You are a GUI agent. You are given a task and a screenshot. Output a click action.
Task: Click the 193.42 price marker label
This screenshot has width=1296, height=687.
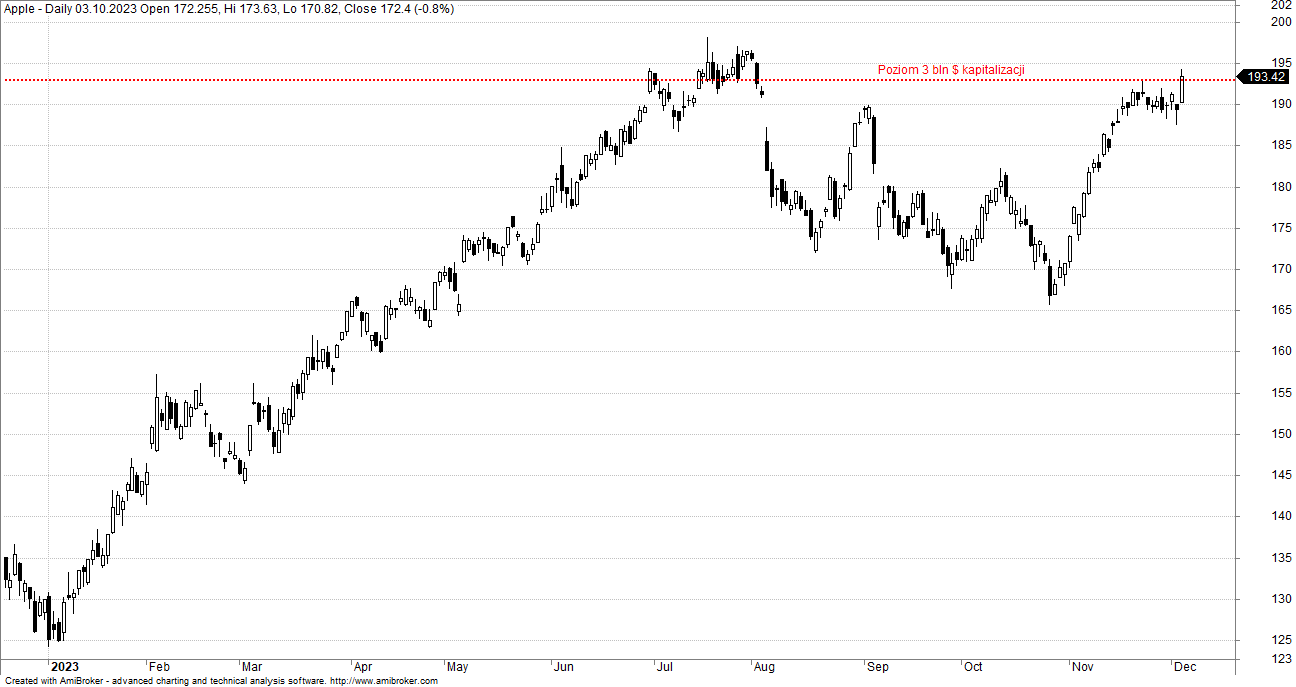[1266, 77]
